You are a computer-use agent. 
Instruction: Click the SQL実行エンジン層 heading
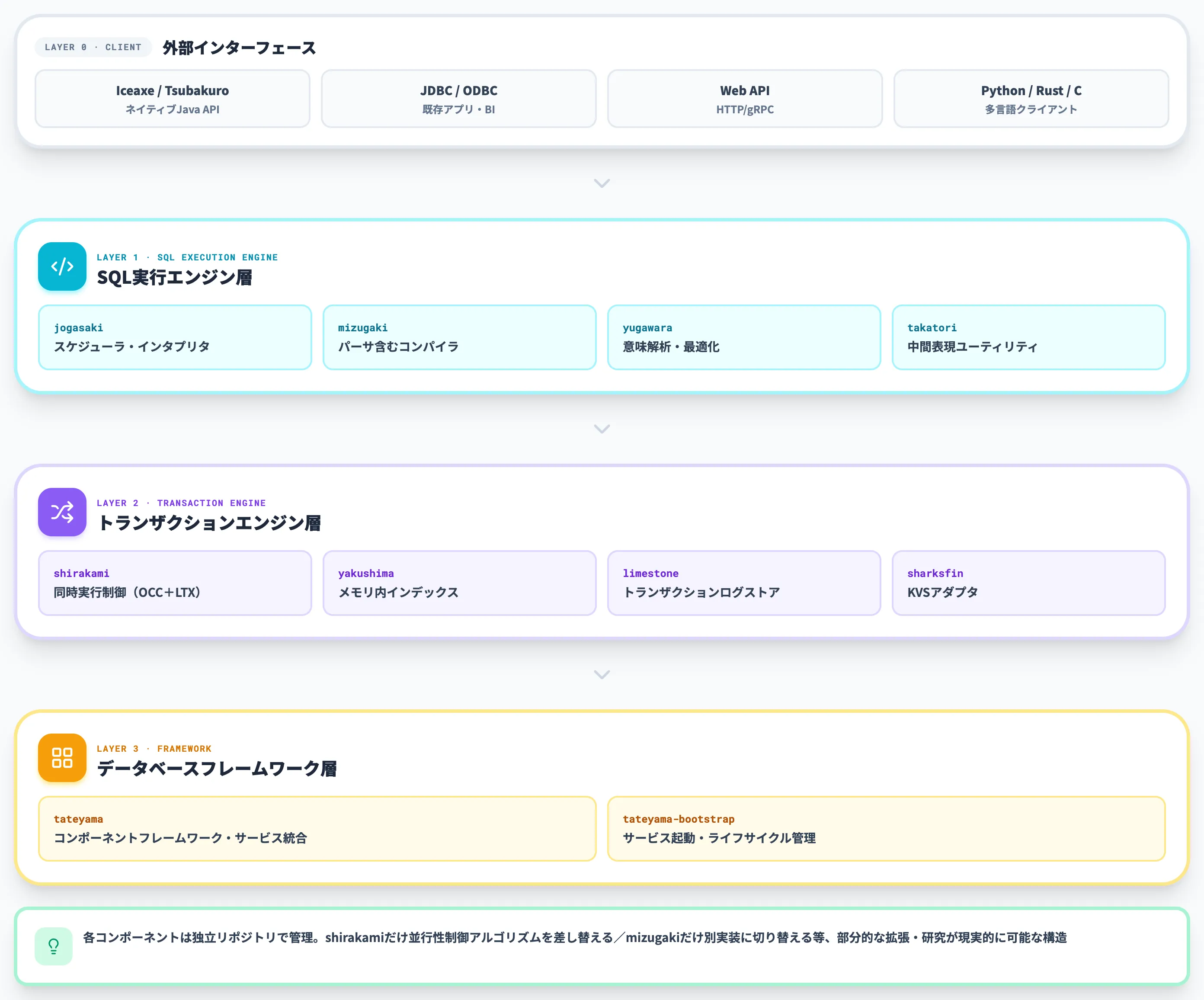[174, 278]
